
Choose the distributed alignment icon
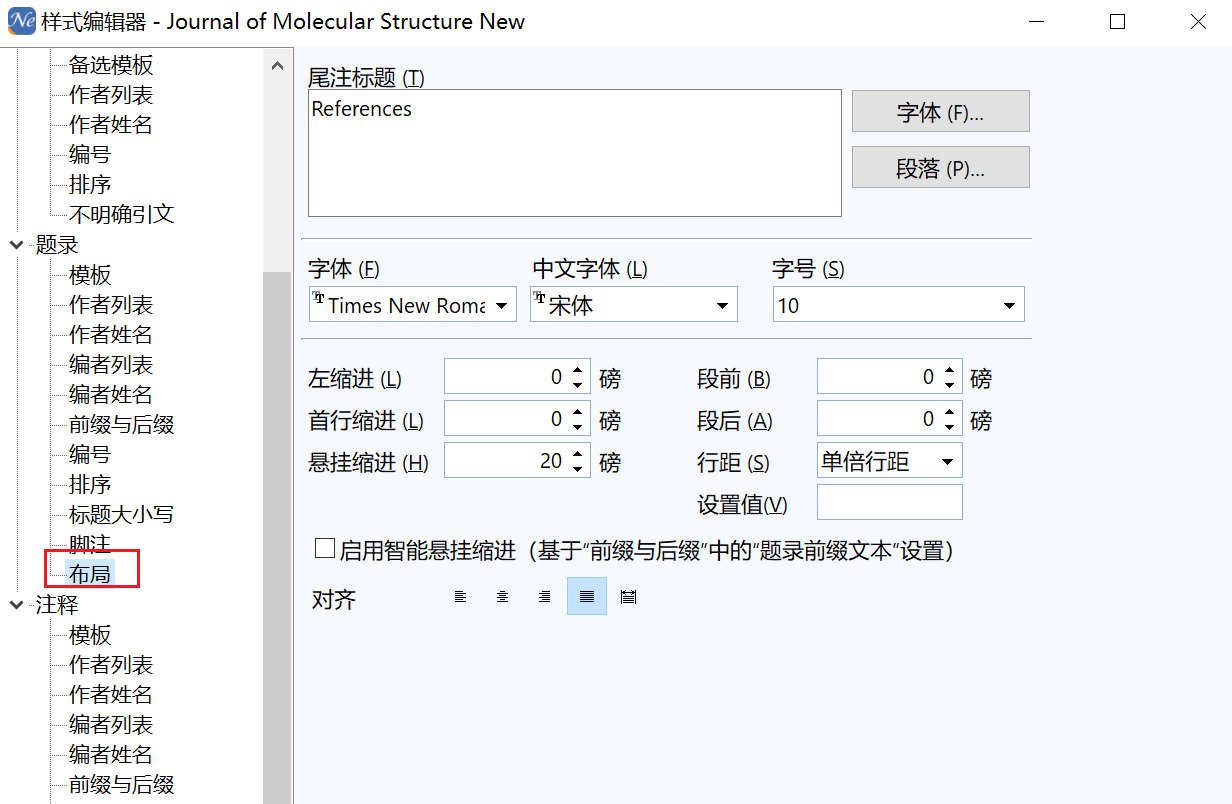(x=629, y=597)
